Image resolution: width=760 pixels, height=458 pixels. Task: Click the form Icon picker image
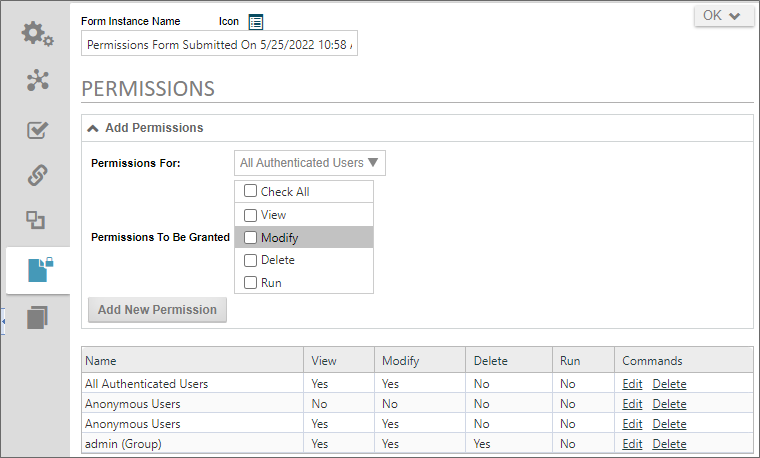coord(256,21)
